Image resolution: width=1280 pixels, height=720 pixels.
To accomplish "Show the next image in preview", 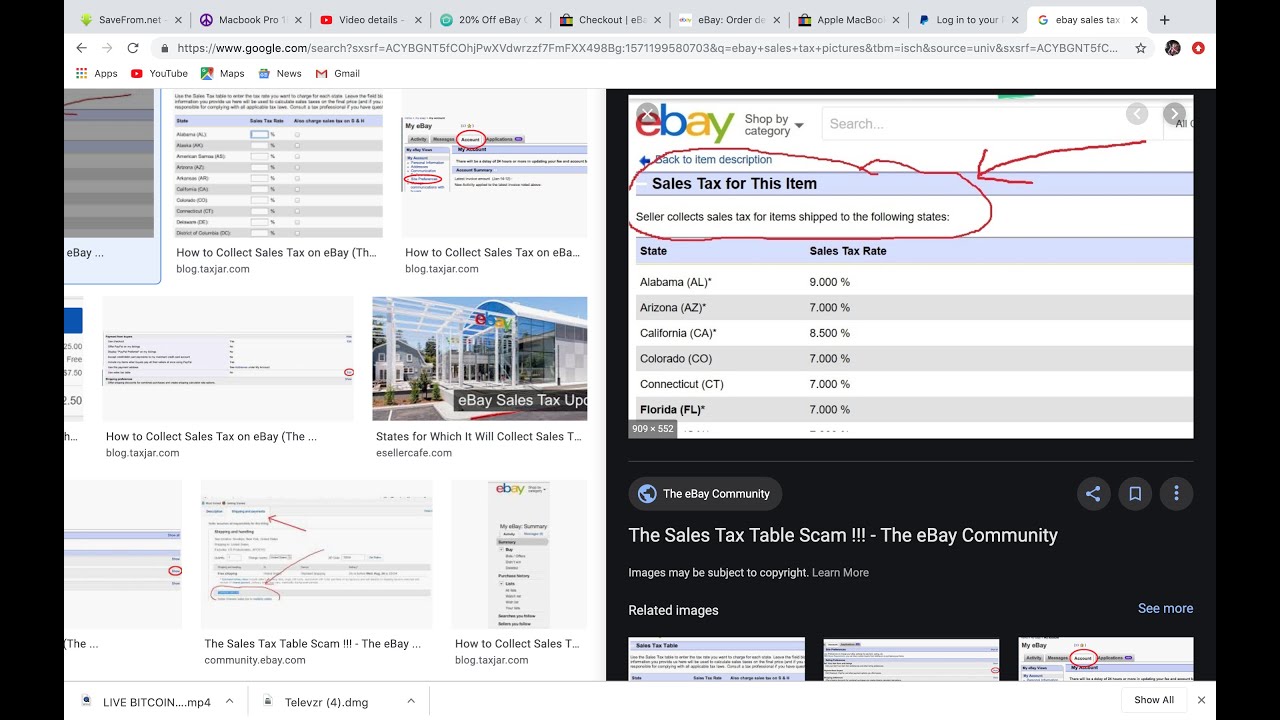I will point(1175,113).
